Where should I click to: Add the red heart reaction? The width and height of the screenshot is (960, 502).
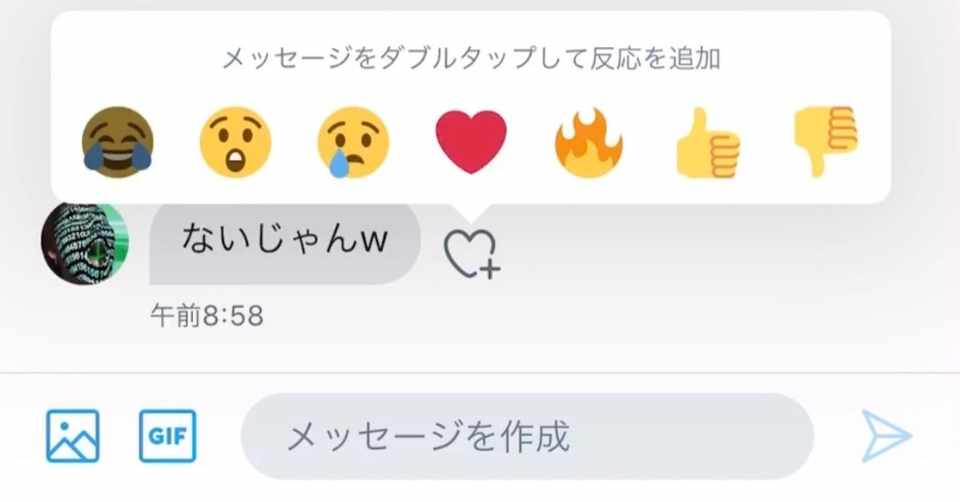471,142
